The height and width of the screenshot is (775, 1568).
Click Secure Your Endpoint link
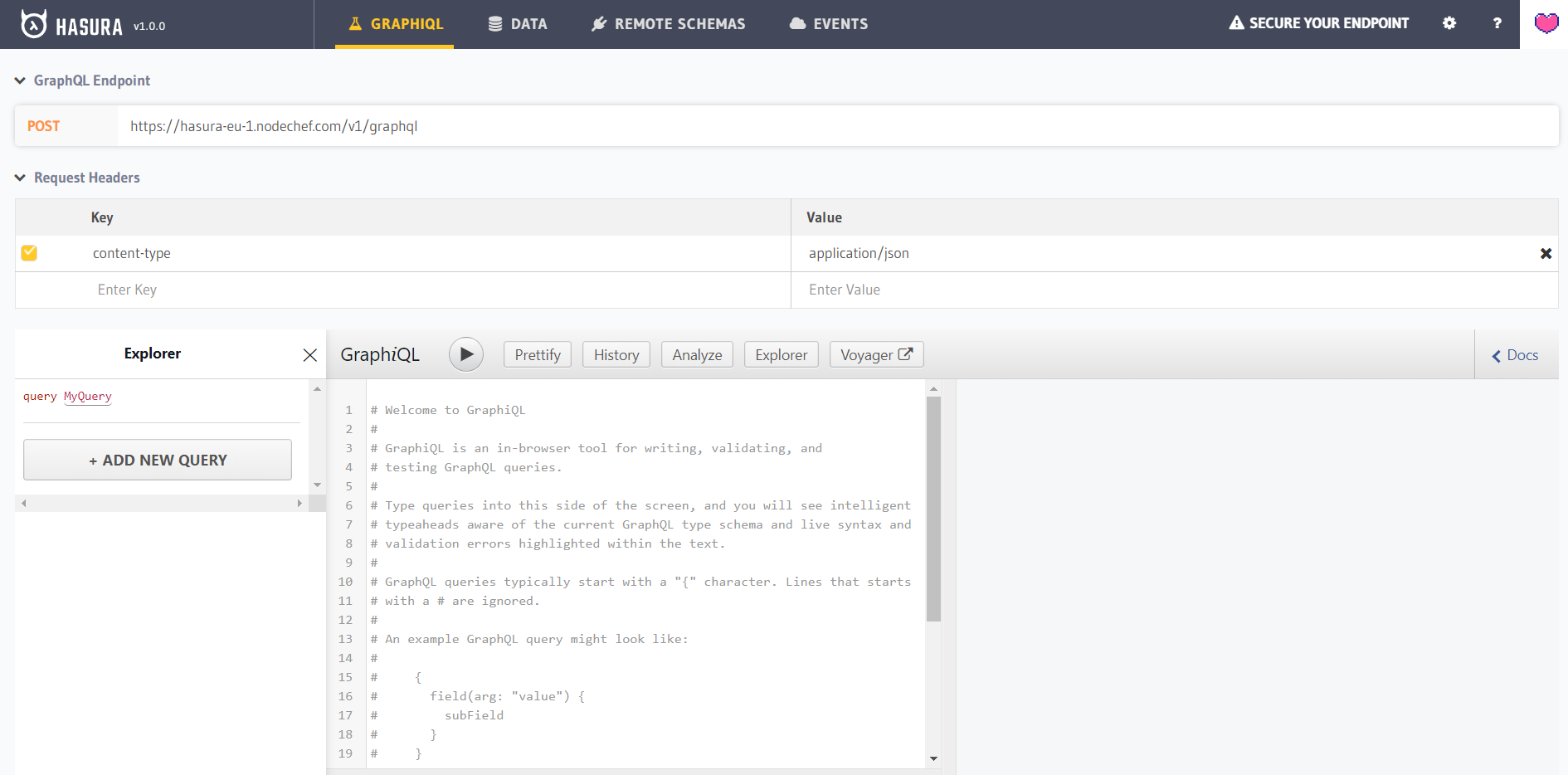pyautogui.click(x=1319, y=23)
